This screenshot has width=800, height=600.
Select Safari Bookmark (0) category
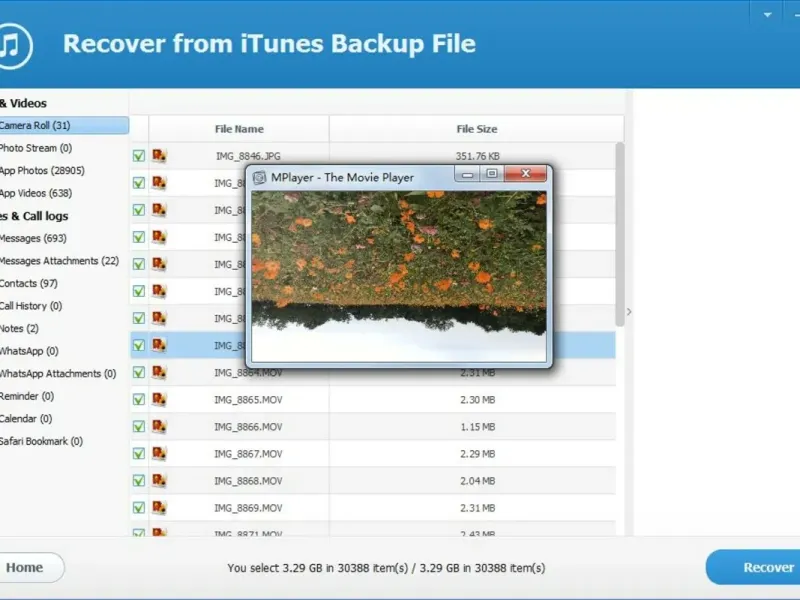[41, 441]
